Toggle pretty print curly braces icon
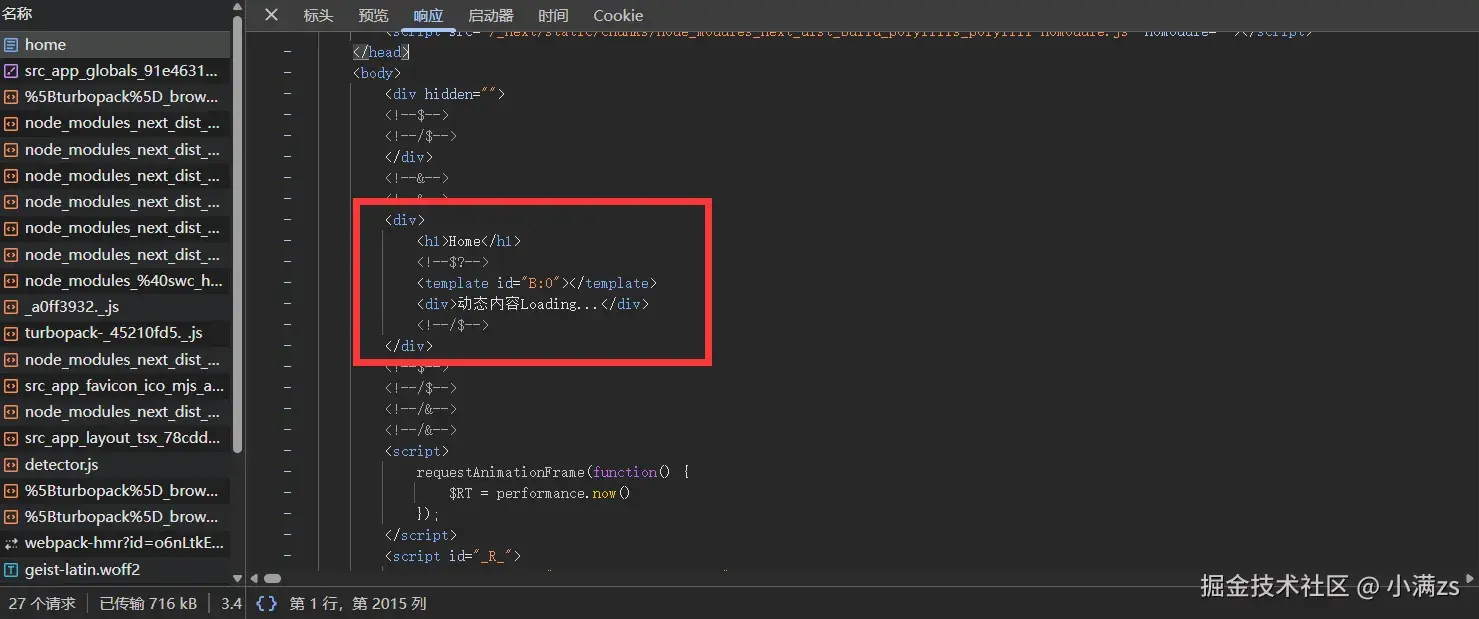The height and width of the screenshot is (619, 1479). 266,604
